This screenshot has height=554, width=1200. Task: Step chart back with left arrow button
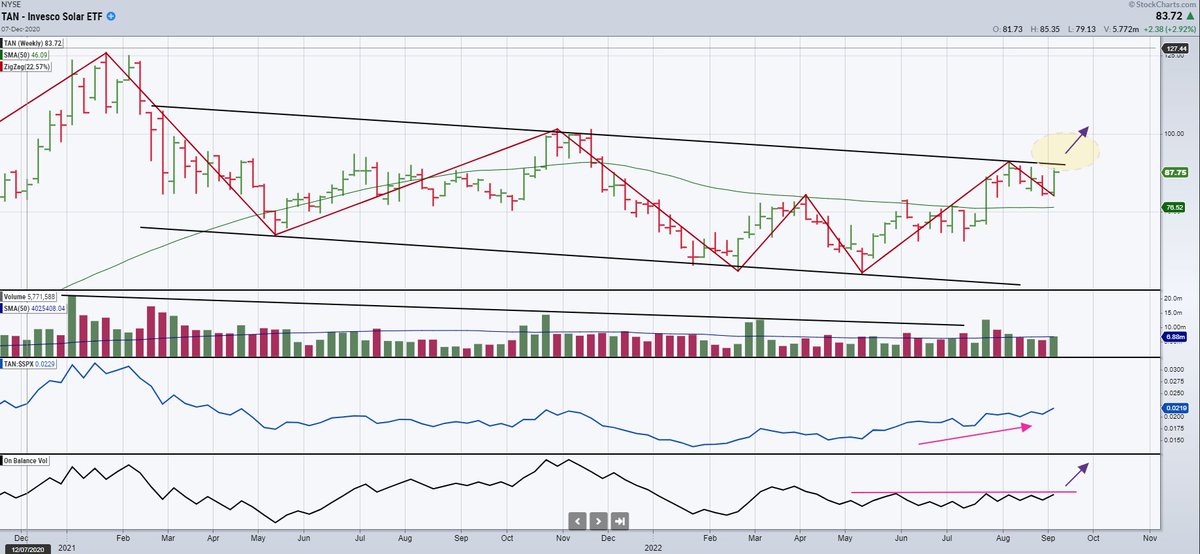tap(578, 521)
